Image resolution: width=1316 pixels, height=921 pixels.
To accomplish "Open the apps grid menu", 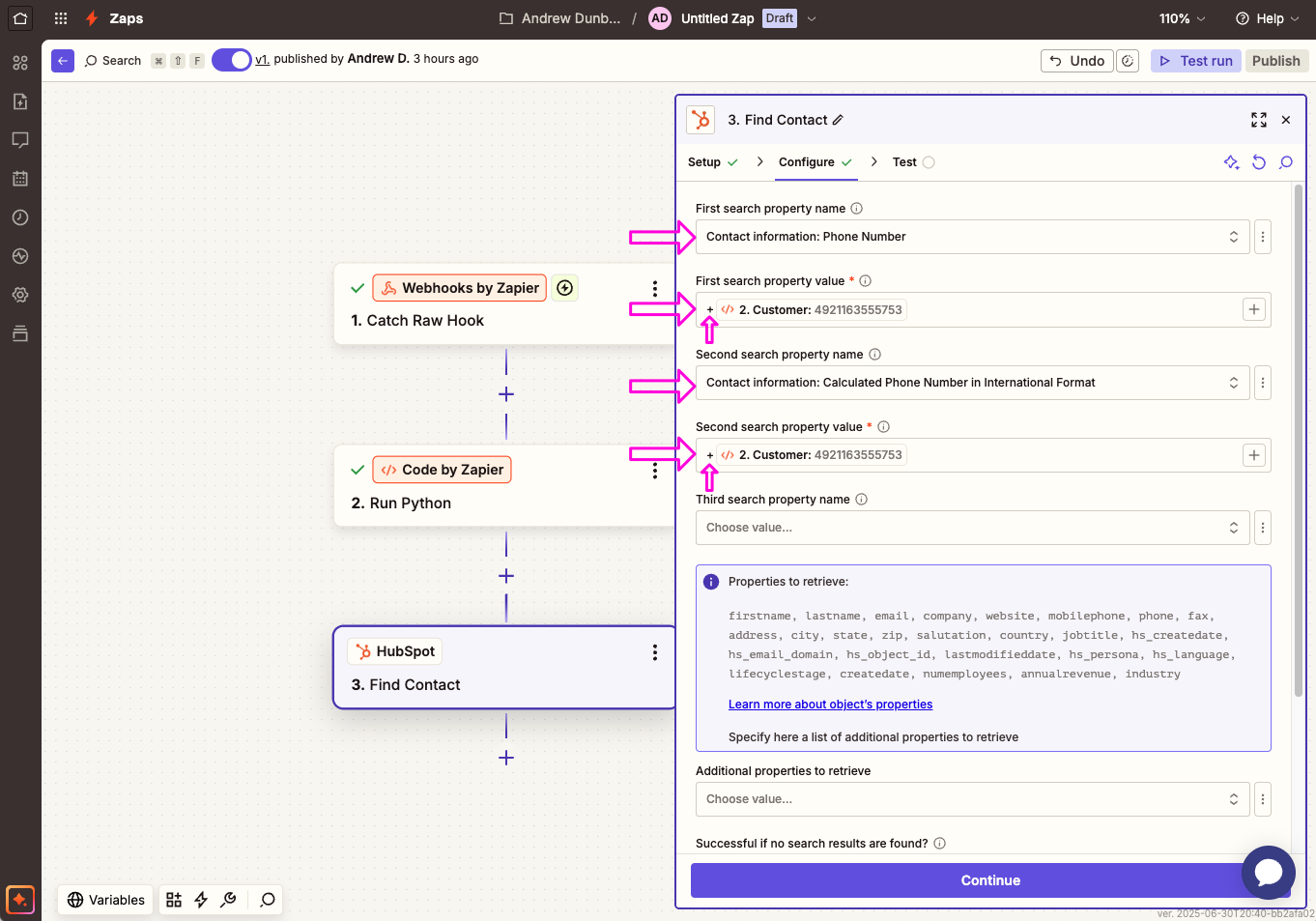I will pos(61,18).
